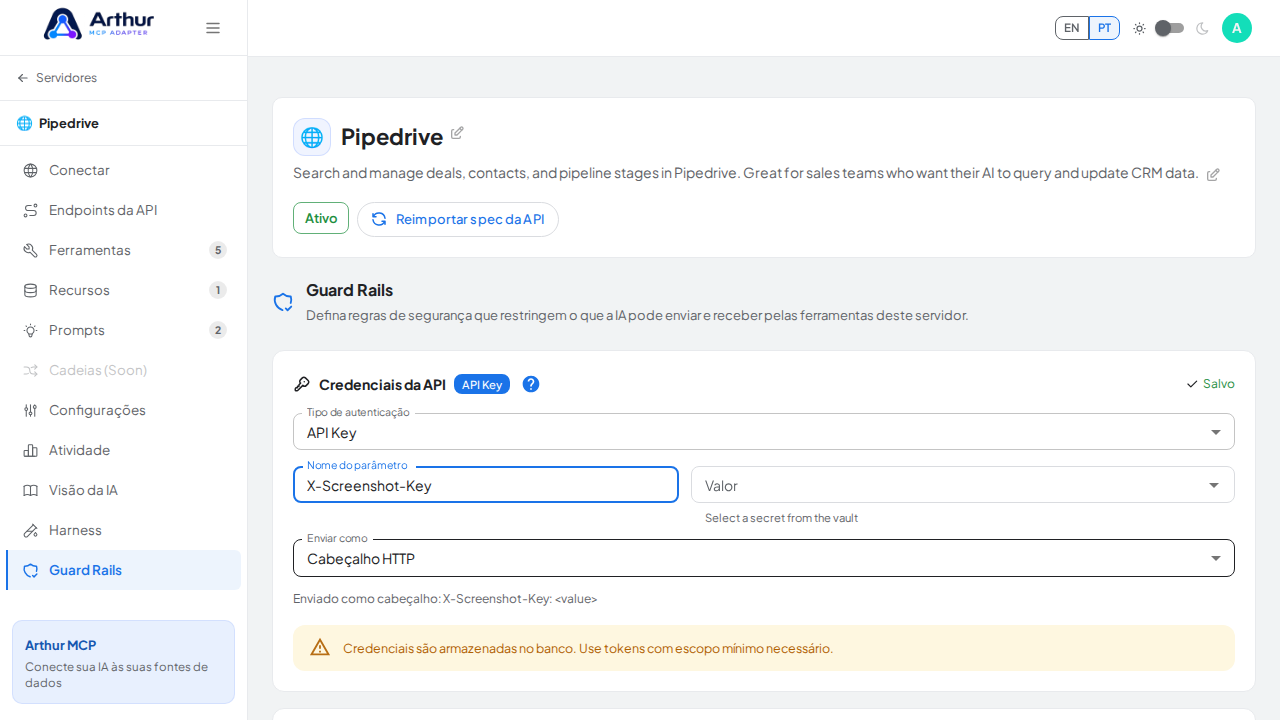Click the Configurações sliders icon
1280x720 pixels.
click(x=30, y=410)
